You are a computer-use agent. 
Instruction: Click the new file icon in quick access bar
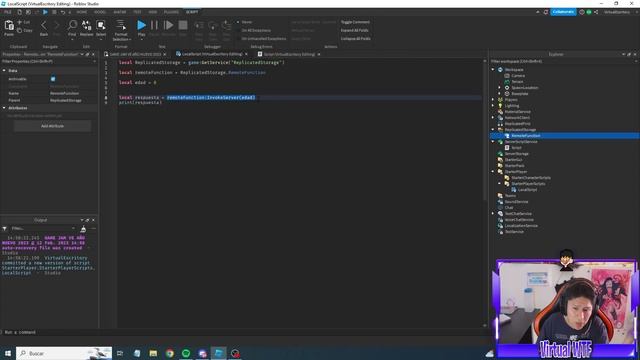coord(19,12)
